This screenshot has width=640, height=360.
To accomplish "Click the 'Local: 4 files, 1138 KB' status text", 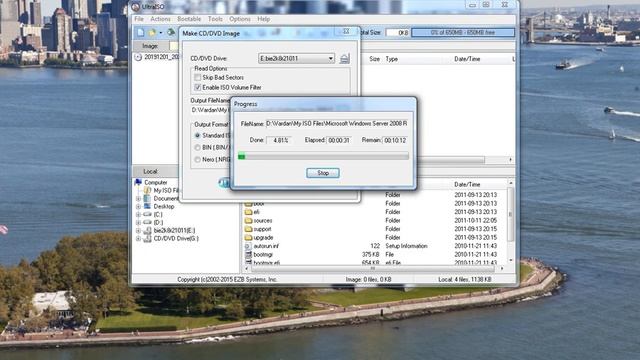I will click(x=464, y=280).
